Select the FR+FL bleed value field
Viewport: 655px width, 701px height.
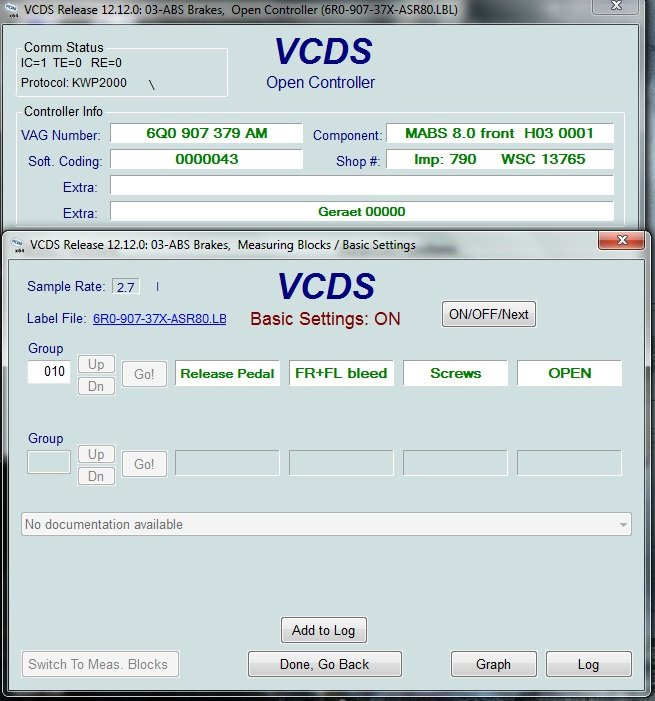point(341,373)
